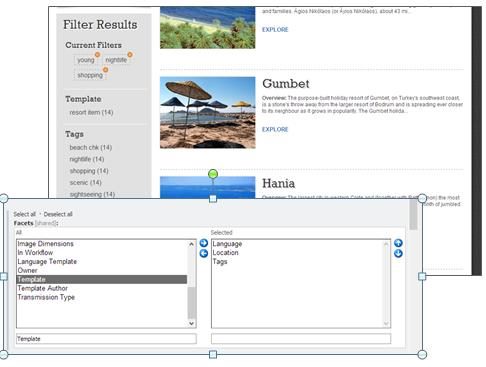Viewport: 486px width, 367px height.
Task: Remove the 'young' filter via its orange icon
Action: tap(97, 54)
